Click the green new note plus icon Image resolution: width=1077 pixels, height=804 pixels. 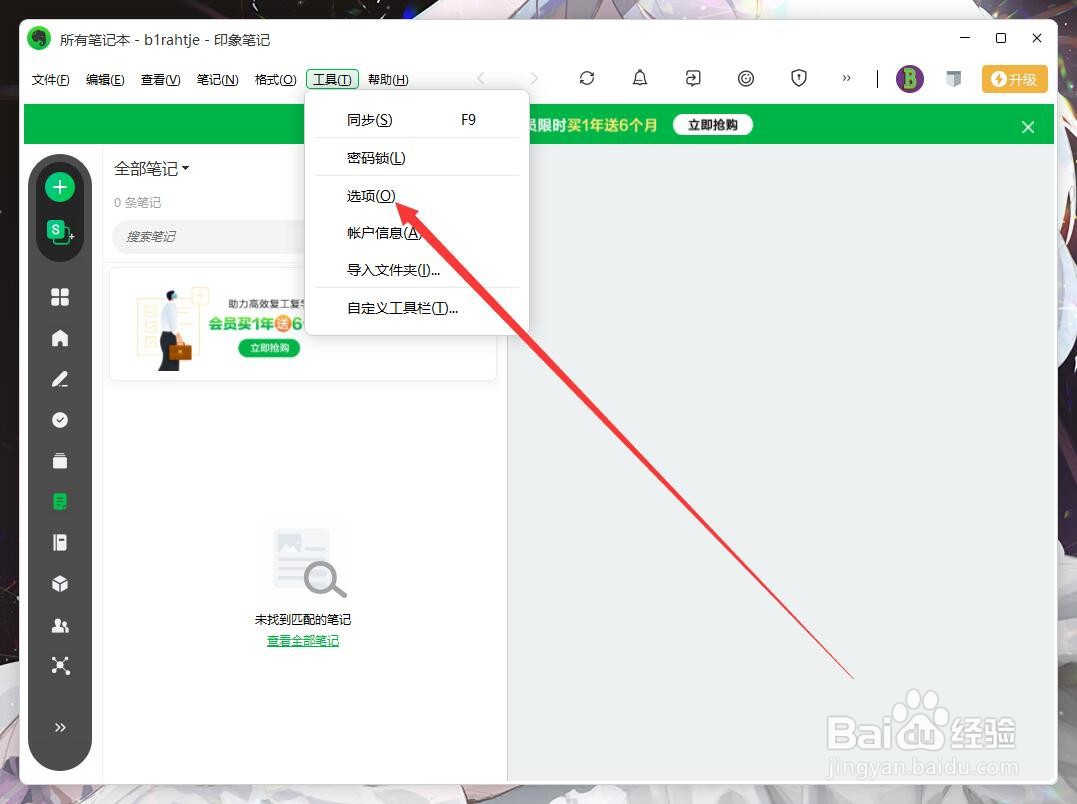point(59,187)
